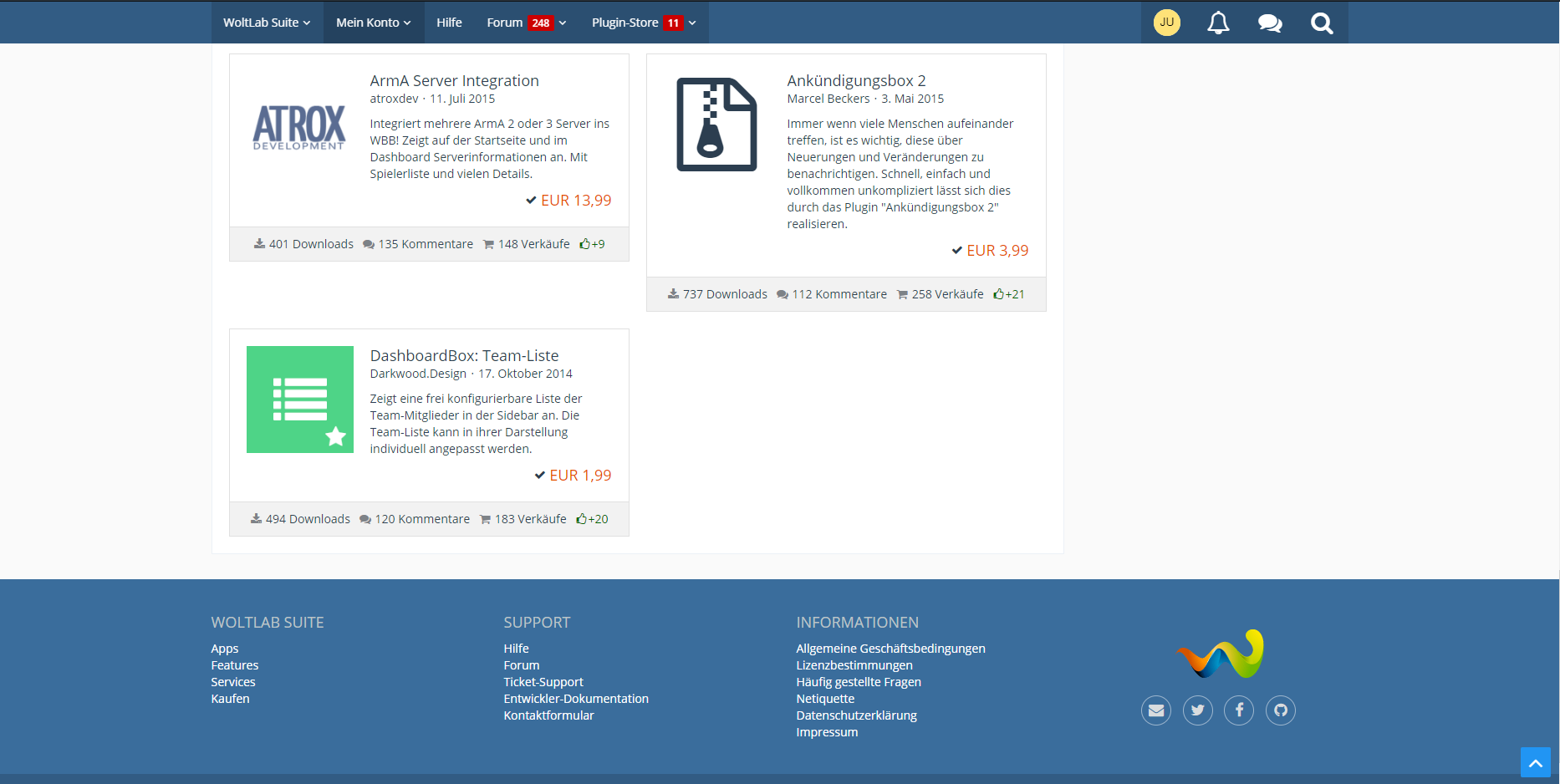The height and width of the screenshot is (784, 1560).
Task: Open the JU user avatar
Action: 1167,23
